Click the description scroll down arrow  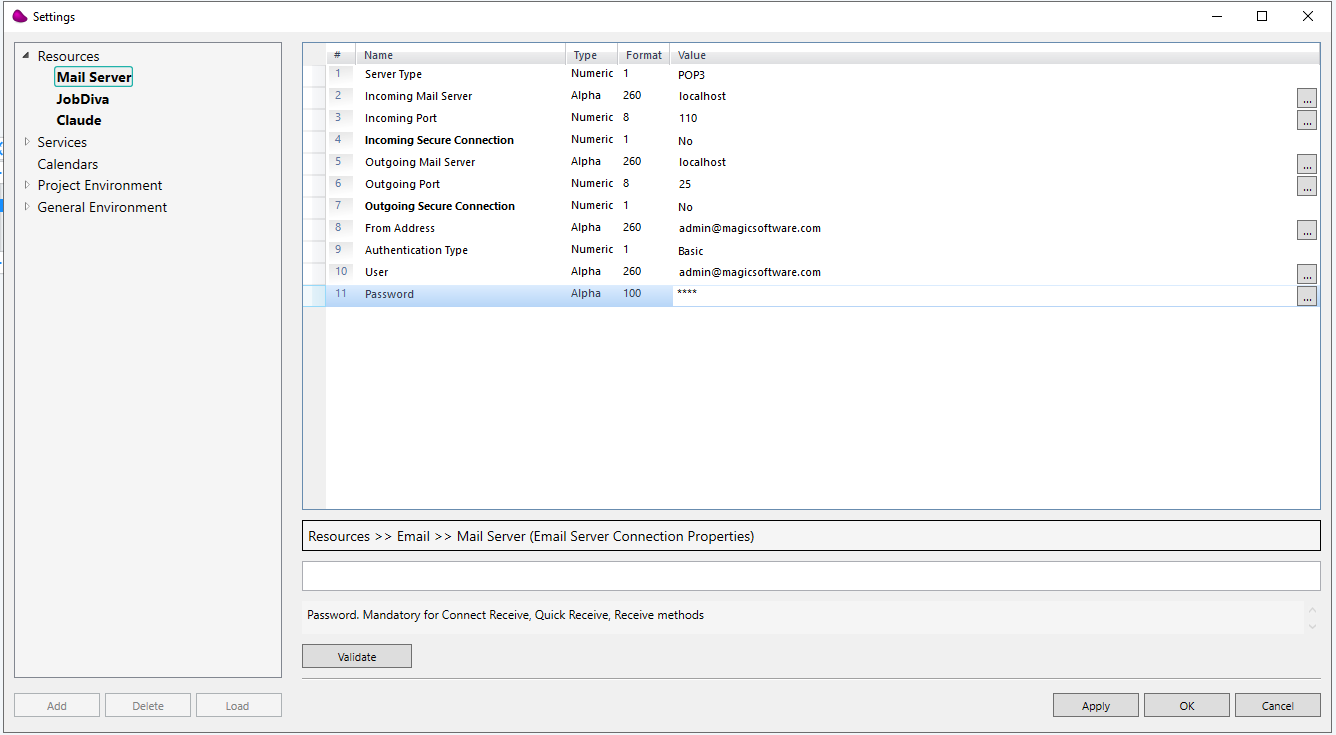click(x=1312, y=626)
